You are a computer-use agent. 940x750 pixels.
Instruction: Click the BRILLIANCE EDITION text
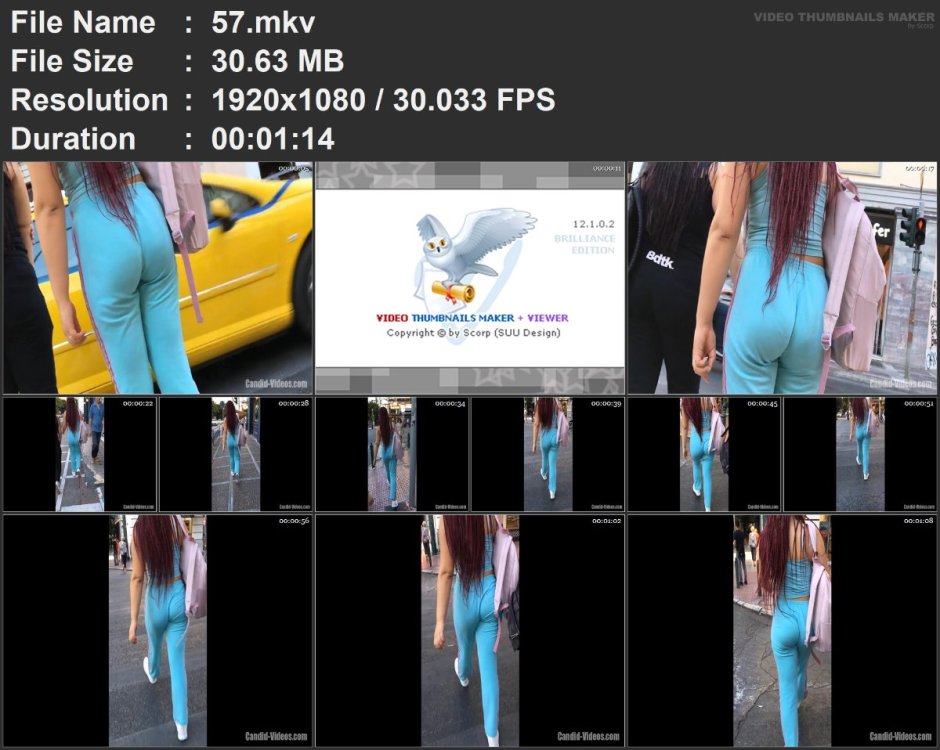[585, 244]
